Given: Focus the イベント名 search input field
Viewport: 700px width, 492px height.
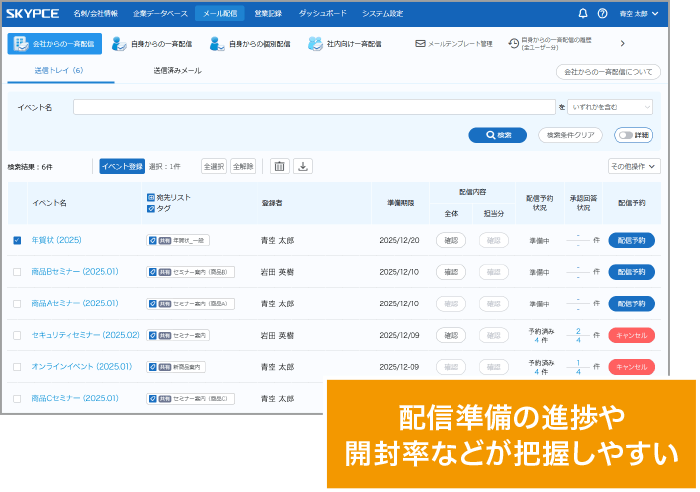Looking at the screenshot, I should (314, 107).
